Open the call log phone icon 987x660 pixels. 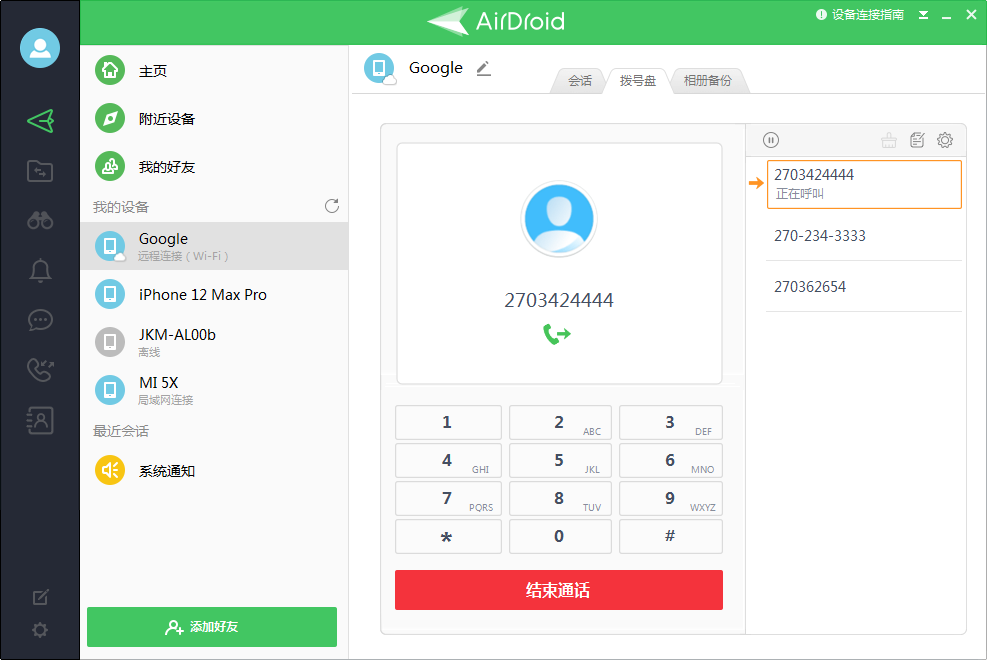[40, 370]
